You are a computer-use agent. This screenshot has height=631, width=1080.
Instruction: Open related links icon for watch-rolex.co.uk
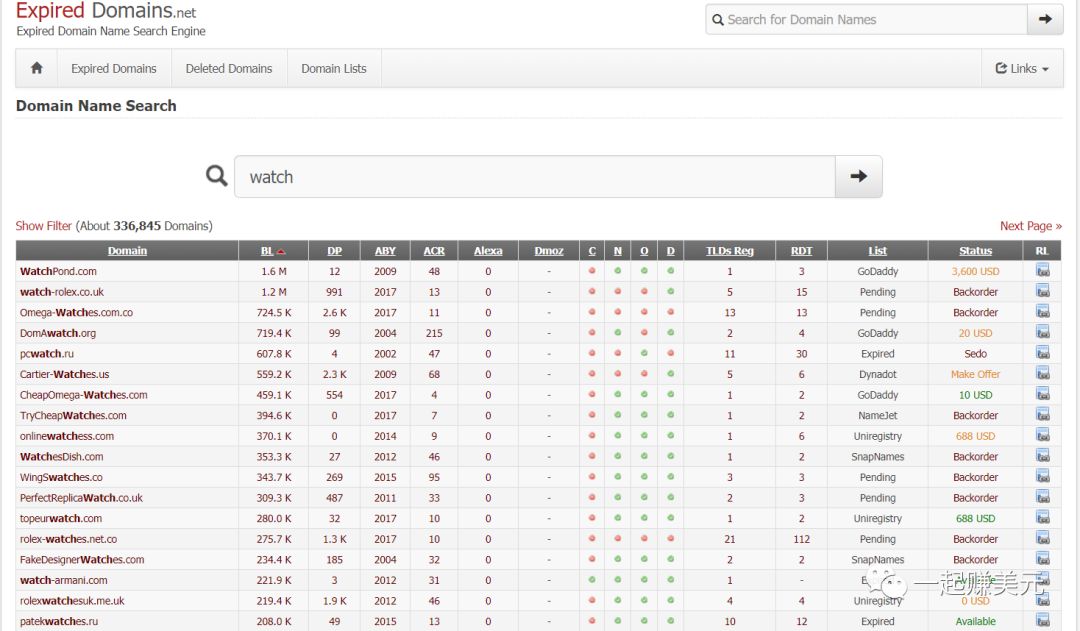click(1043, 291)
